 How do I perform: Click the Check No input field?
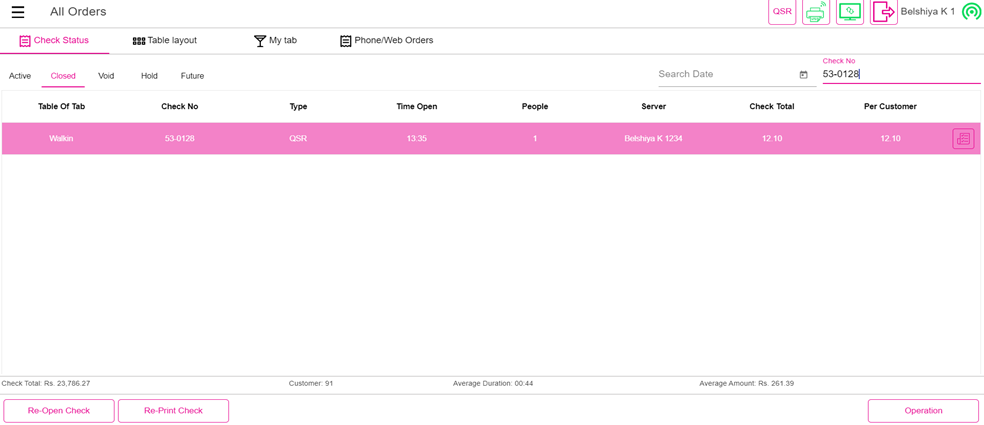[x=900, y=74]
